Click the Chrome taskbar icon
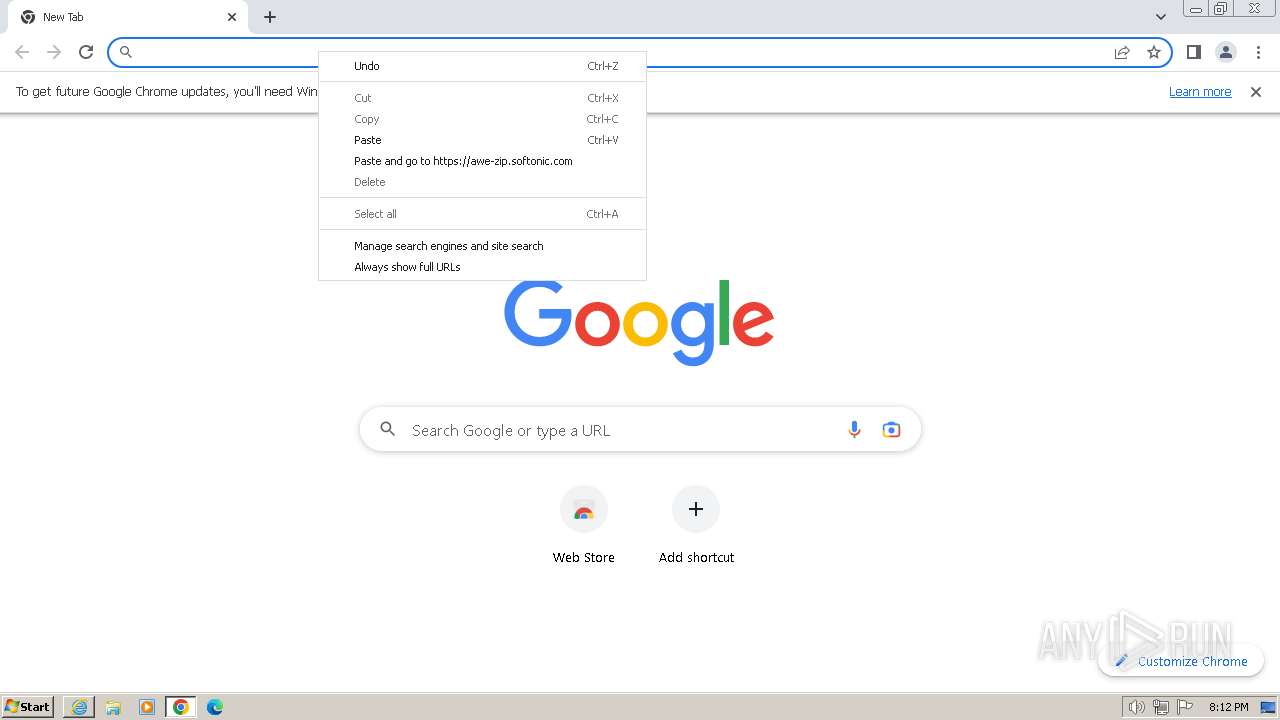Screen dimensions: 1280x720 click(181, 707)
